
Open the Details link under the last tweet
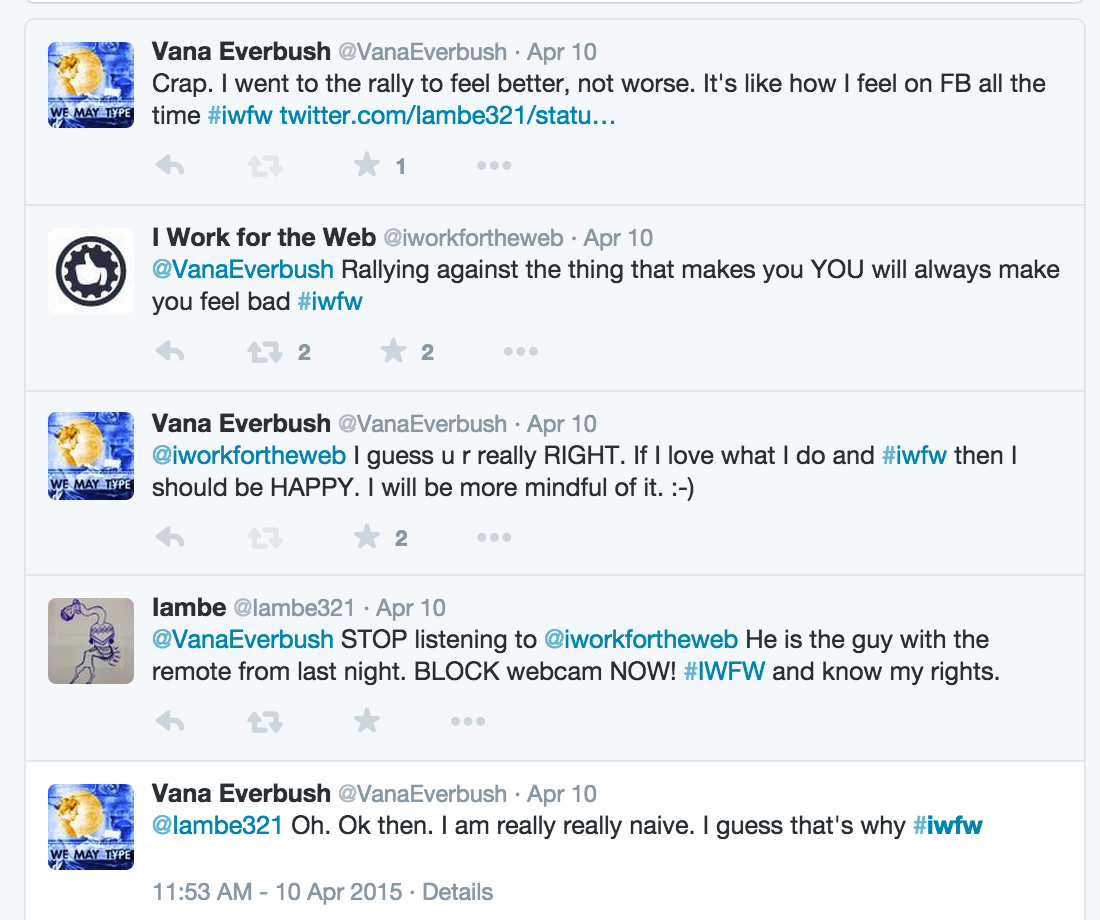pyautogui.click(x=457, y=891)
